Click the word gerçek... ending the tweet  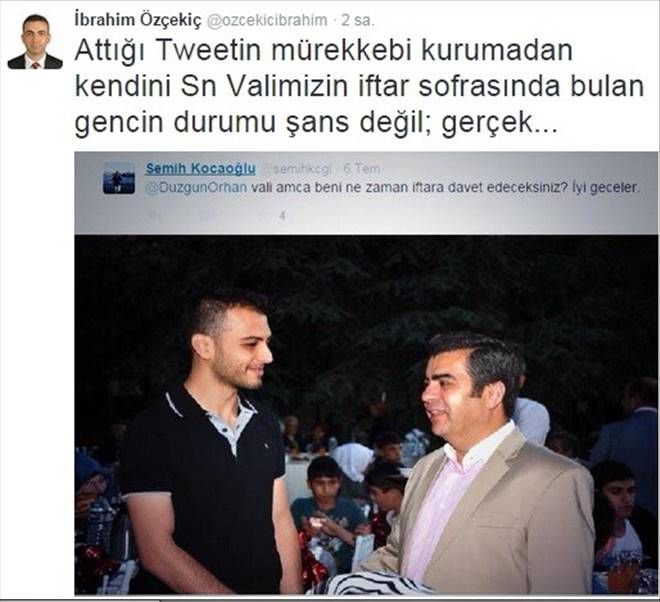pos(499,123)
